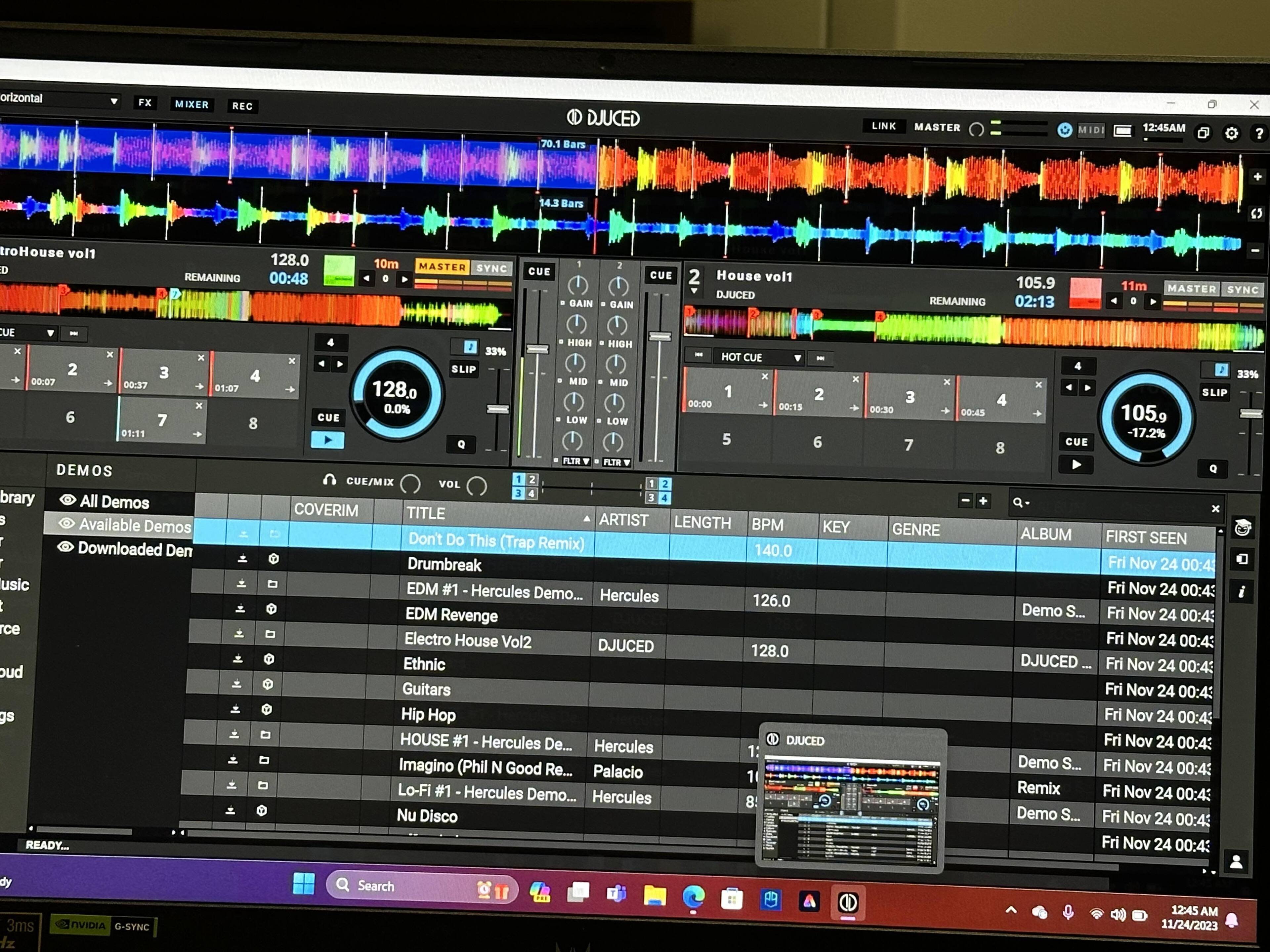Select All Demos in the sidebar
Screen dimensions: 1270x952
pos(114,502)
